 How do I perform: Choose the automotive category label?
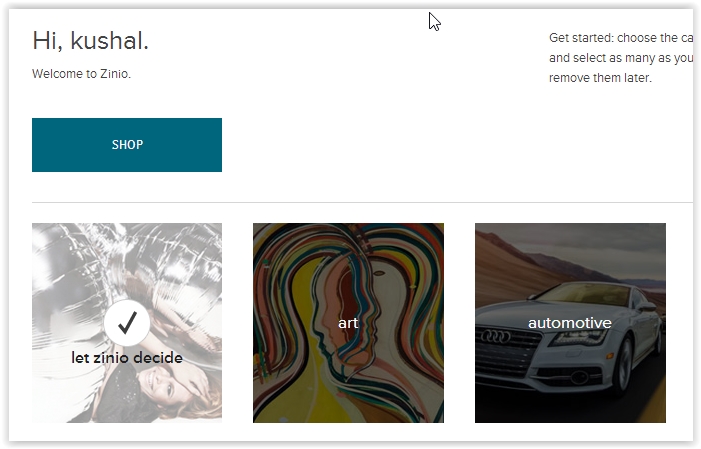[x=570, y=323]
